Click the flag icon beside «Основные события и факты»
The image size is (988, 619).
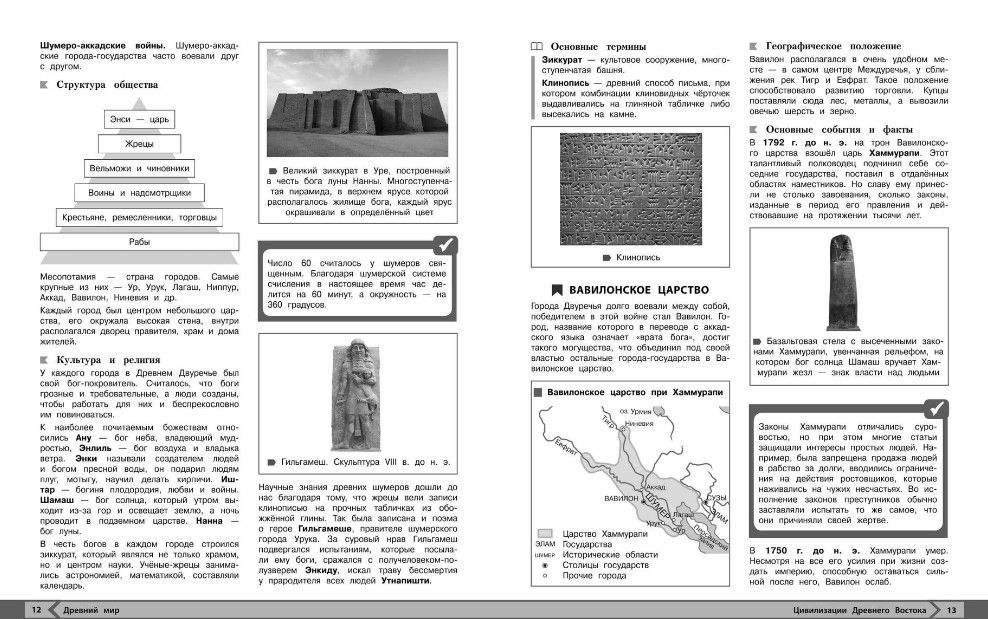tap(755, 129)
